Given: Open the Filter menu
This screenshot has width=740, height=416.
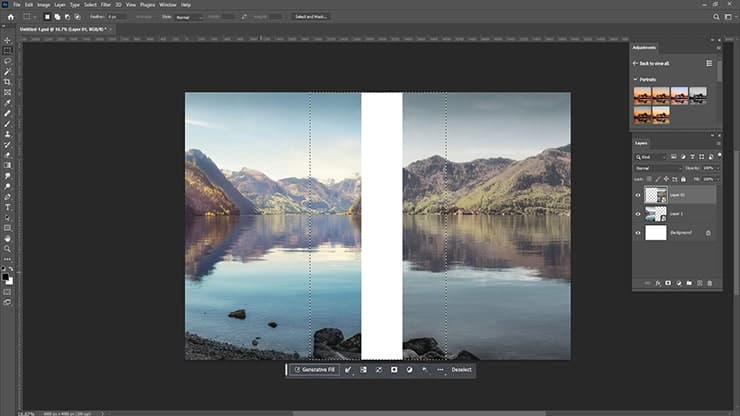Looking at the screenshot, I should click(106, 5).
